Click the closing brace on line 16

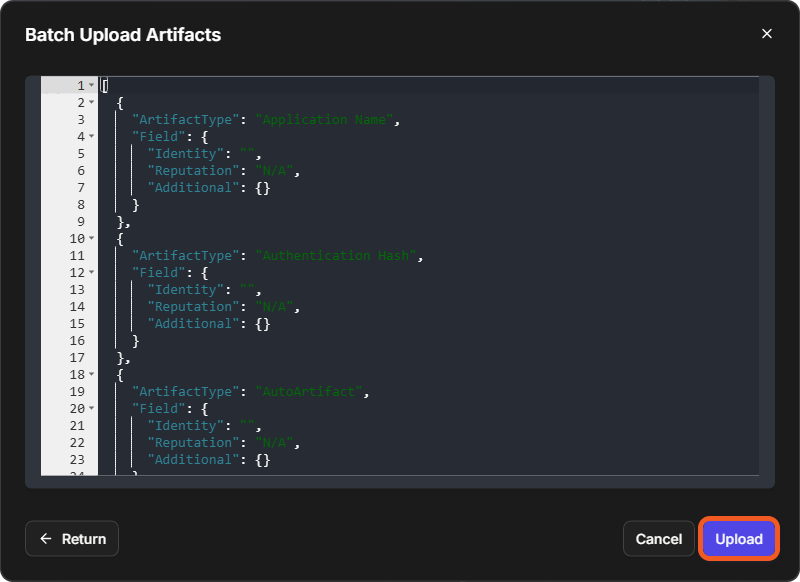point(135,341)
